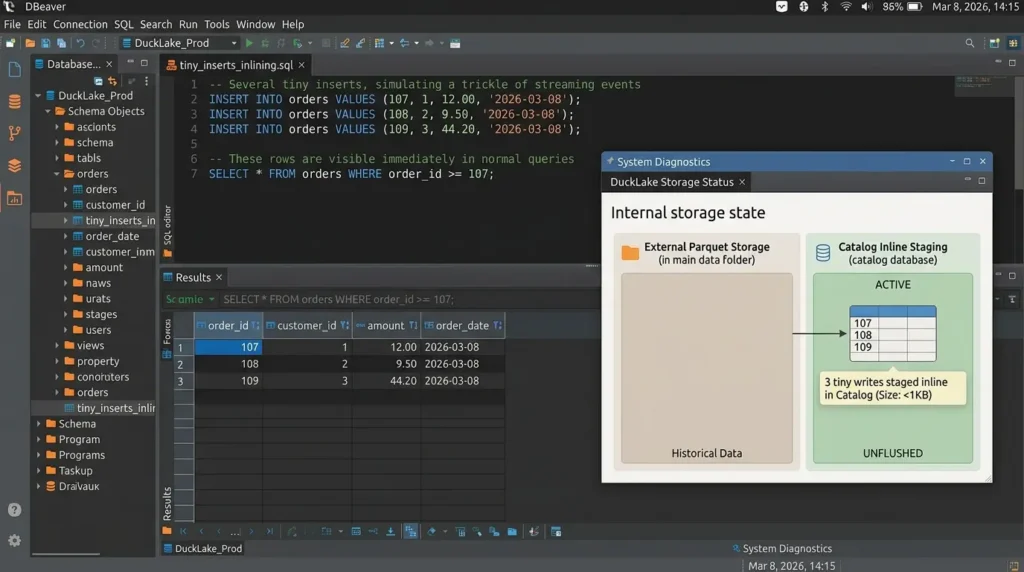Screen dimensions: 1024x572
Task: Click the undo arrow in the main toolbar
Action: click(80, 43)
